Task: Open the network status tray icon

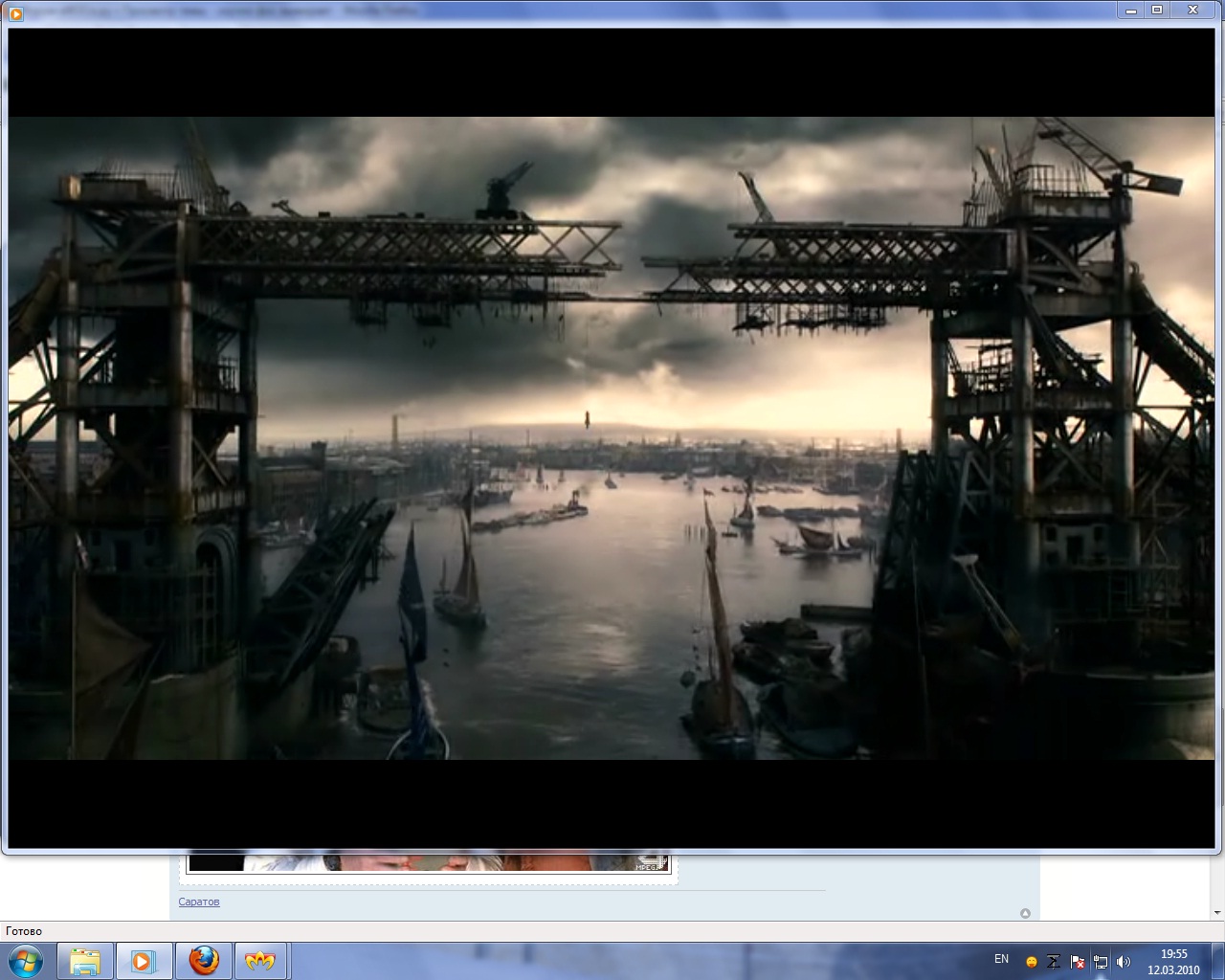Action: coord(1101,962)
